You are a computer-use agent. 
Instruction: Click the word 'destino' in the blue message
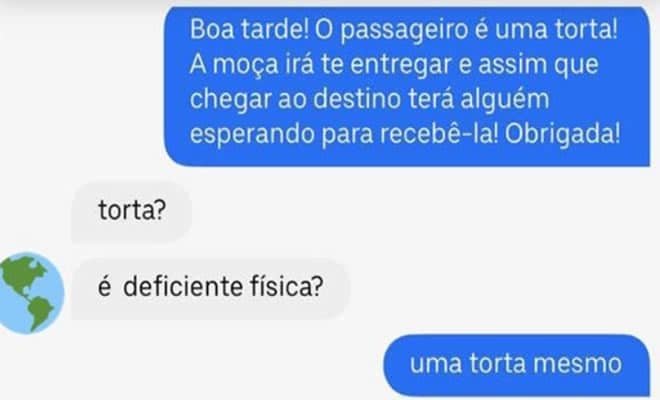coord(357,99)
